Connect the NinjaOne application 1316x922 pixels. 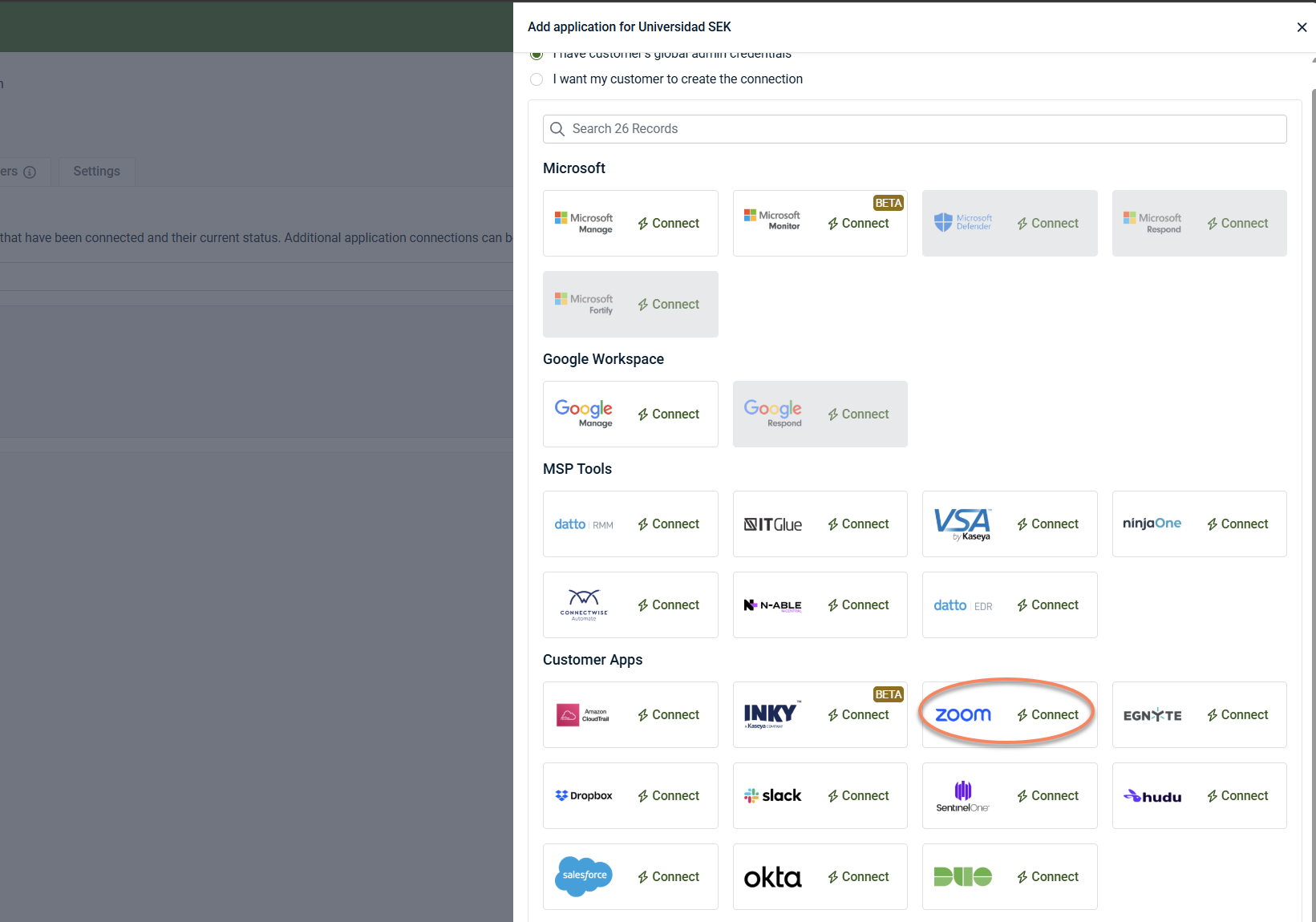pyautogui.click(x=1237, y=524)
